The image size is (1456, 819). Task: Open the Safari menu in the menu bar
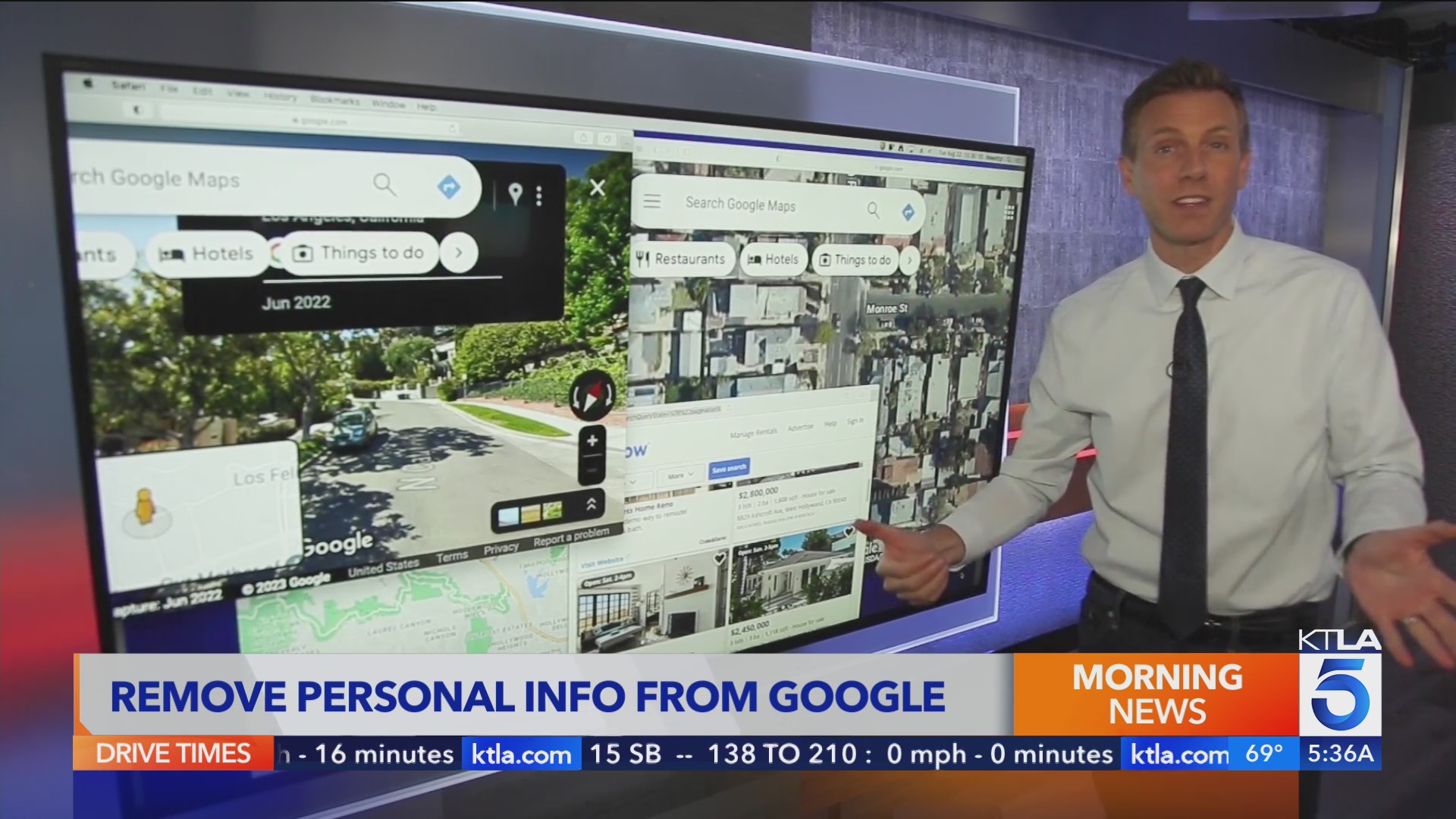[x=128, y=86]
